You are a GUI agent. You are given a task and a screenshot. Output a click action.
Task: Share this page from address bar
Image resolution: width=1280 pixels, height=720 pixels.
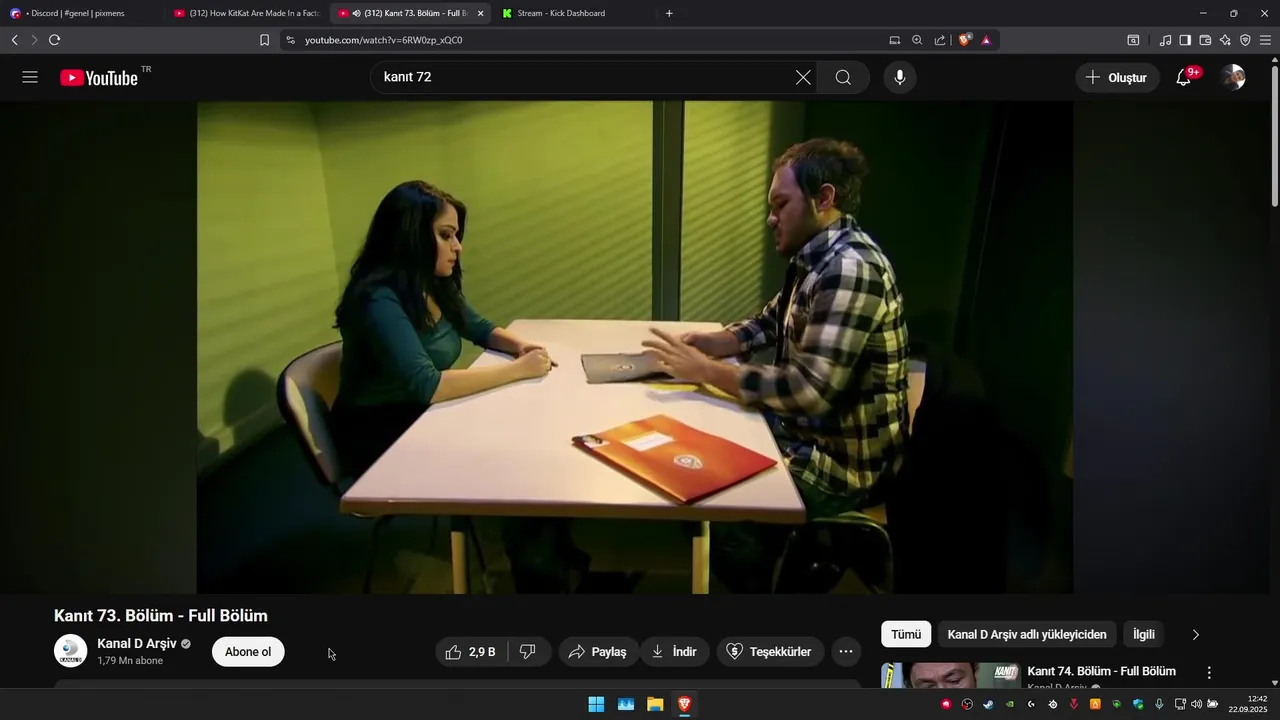(x=940, y=40)
